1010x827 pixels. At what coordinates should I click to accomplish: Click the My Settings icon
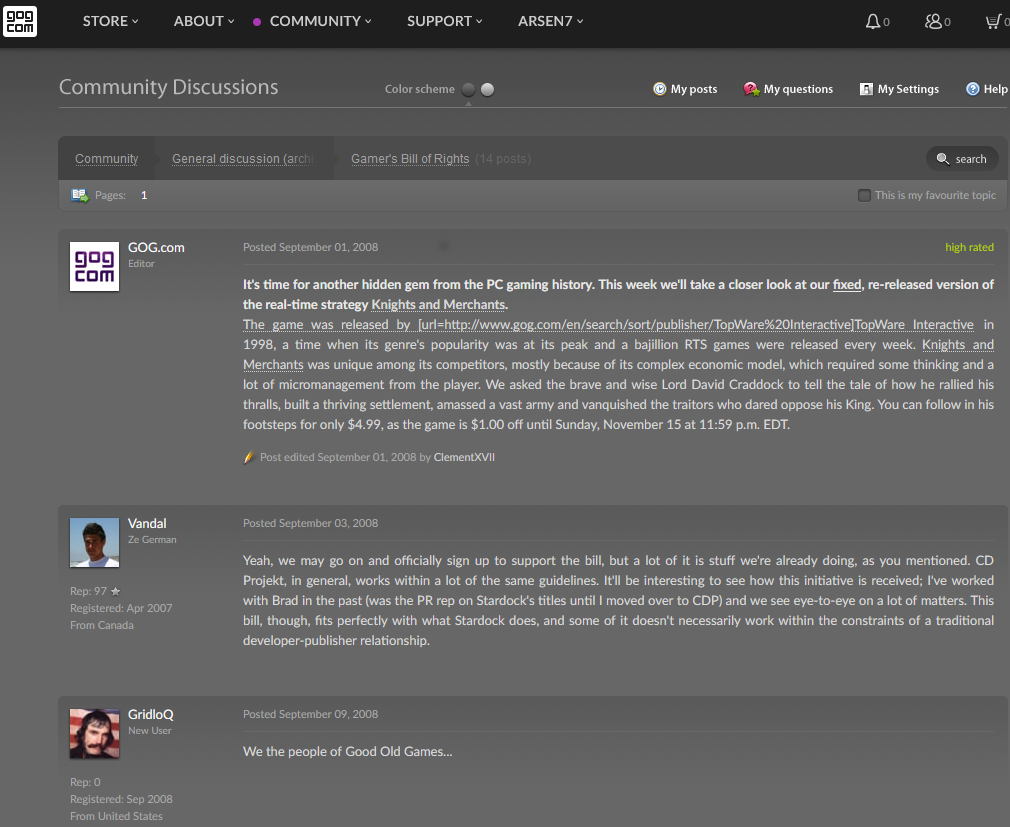tap(866, 89)
